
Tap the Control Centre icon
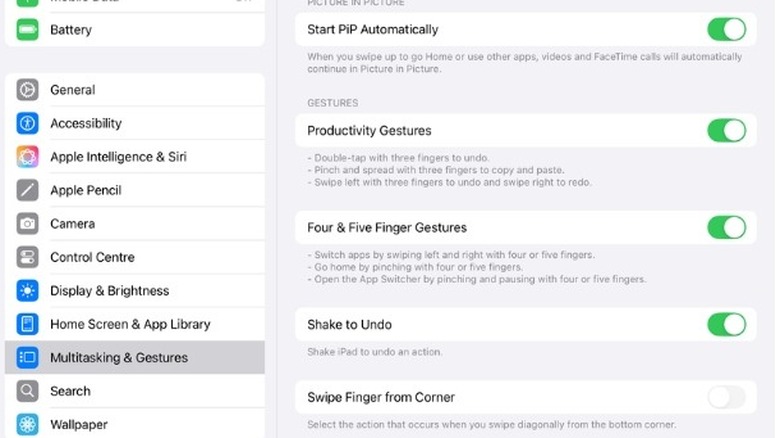(28, 258)
